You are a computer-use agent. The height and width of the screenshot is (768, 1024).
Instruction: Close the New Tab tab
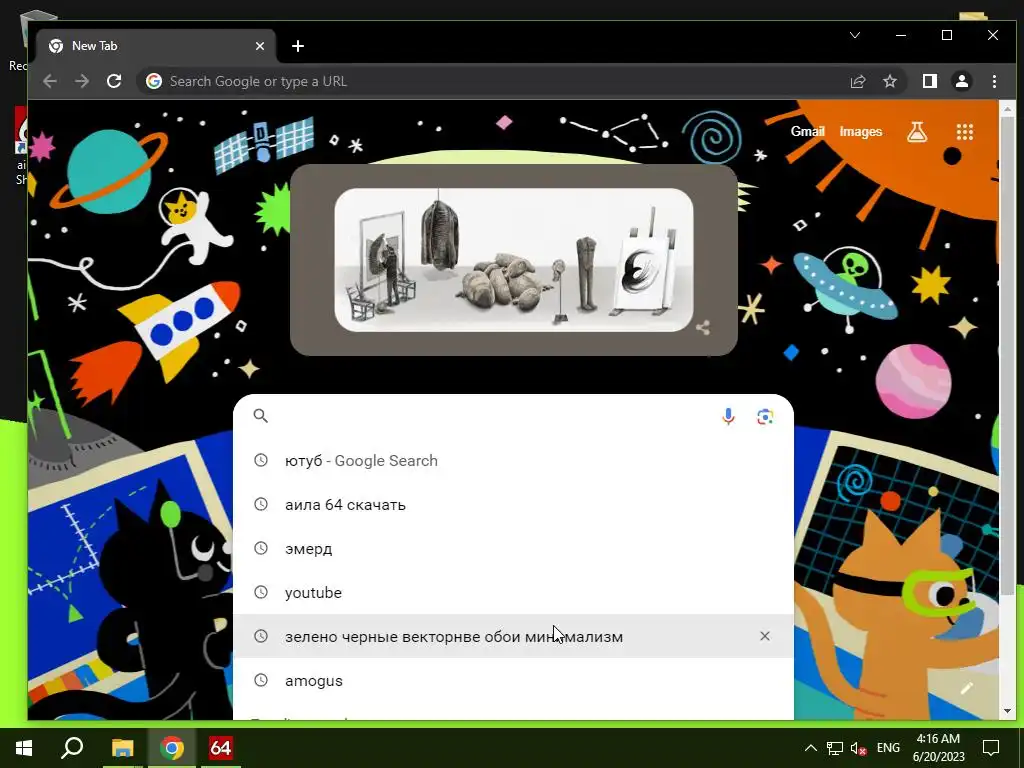click(x=260, y=46)
